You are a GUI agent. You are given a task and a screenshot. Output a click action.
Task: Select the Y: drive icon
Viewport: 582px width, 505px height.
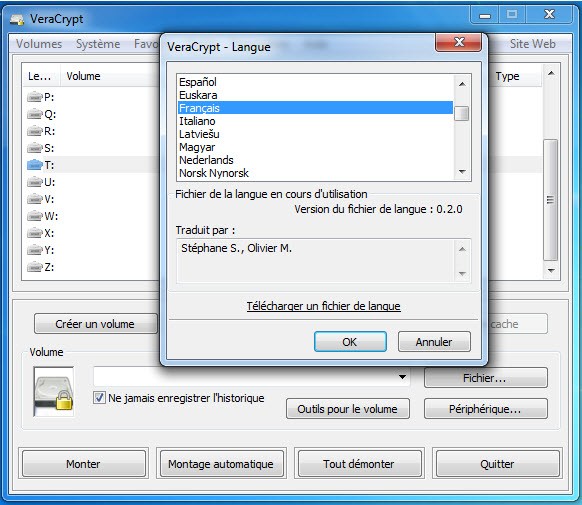35,250
